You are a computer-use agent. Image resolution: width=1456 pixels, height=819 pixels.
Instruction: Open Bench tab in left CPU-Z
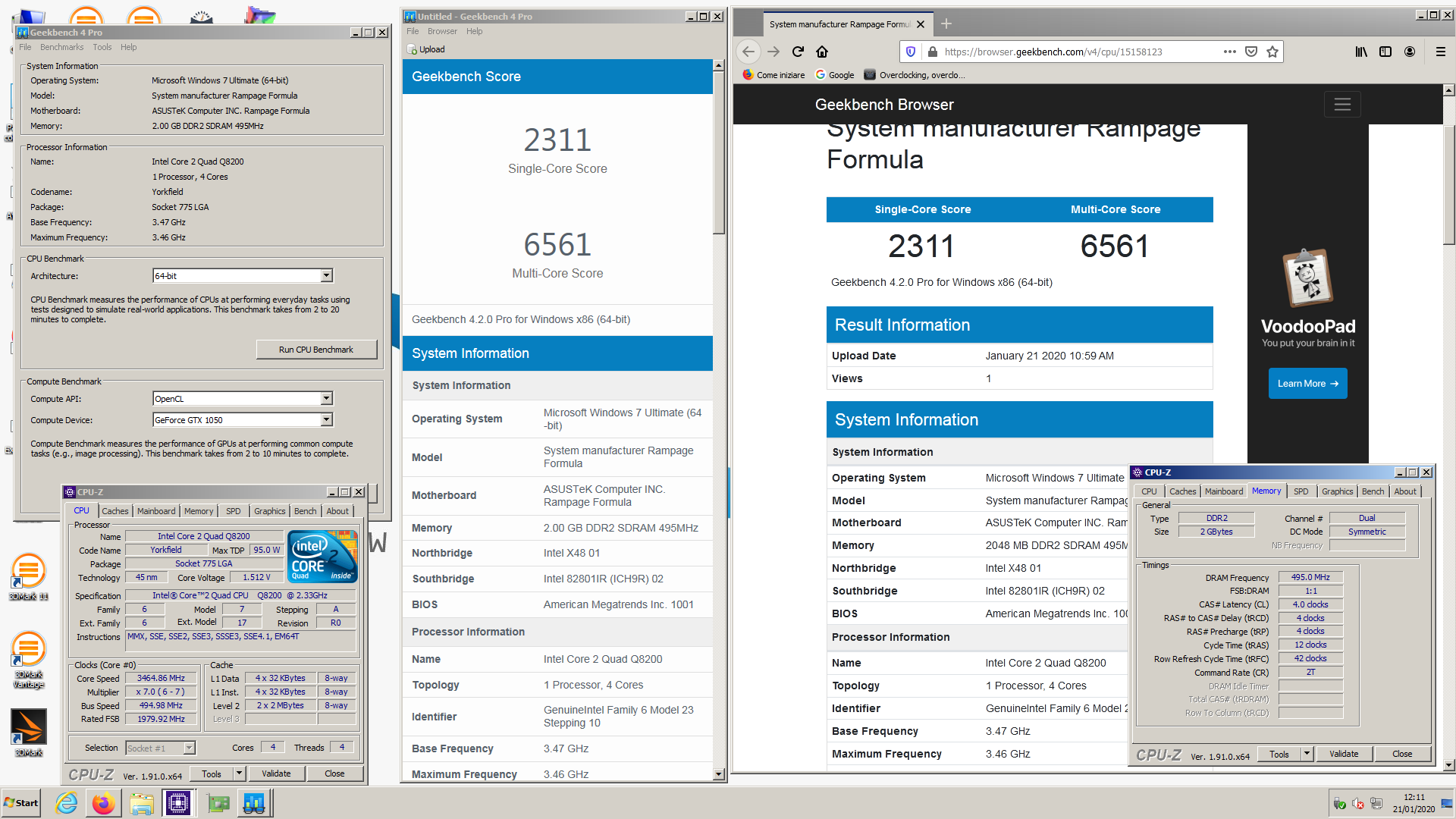[306, 511]
